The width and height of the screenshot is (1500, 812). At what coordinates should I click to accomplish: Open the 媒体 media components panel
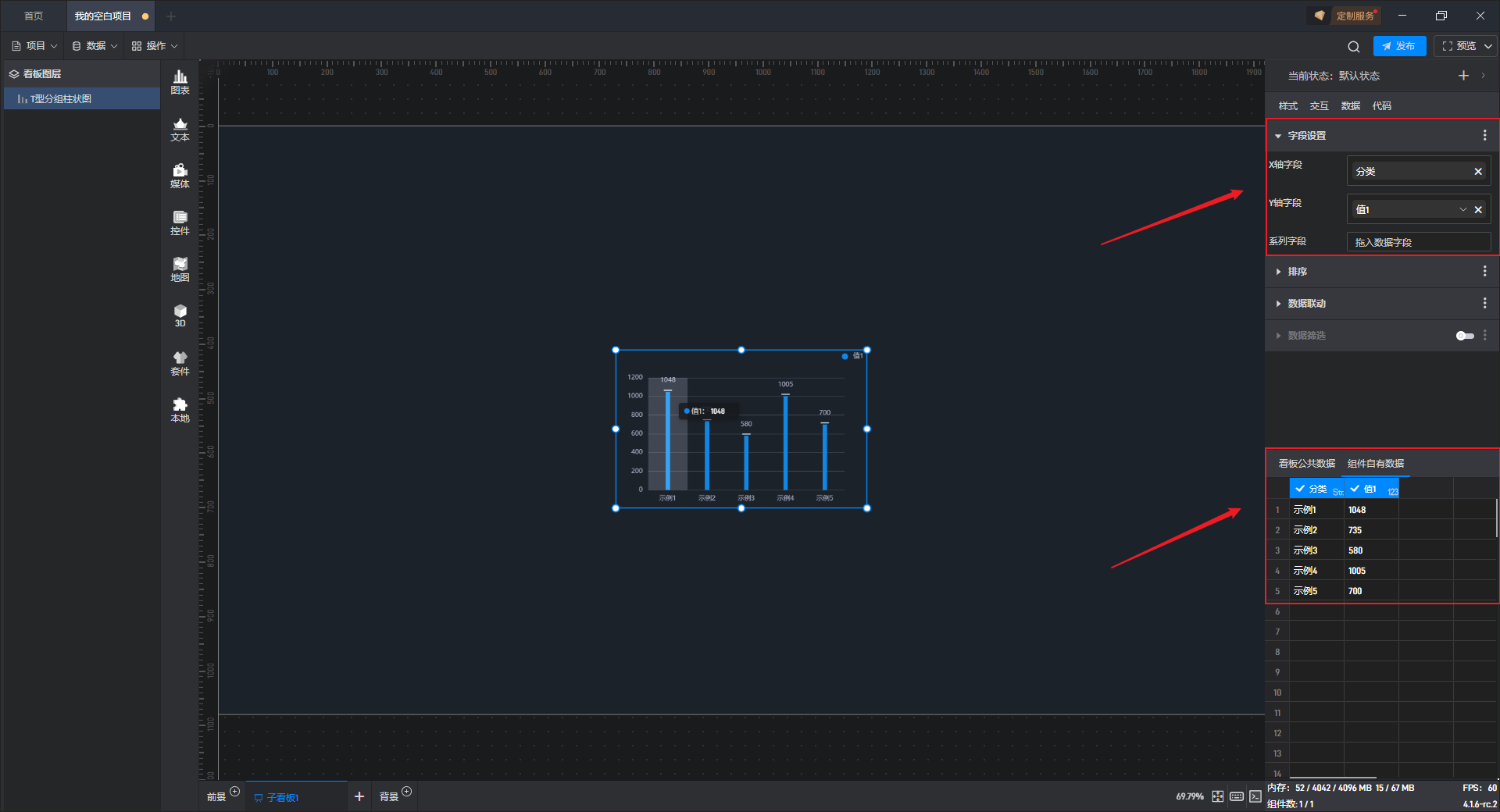(x=180, y=176)
